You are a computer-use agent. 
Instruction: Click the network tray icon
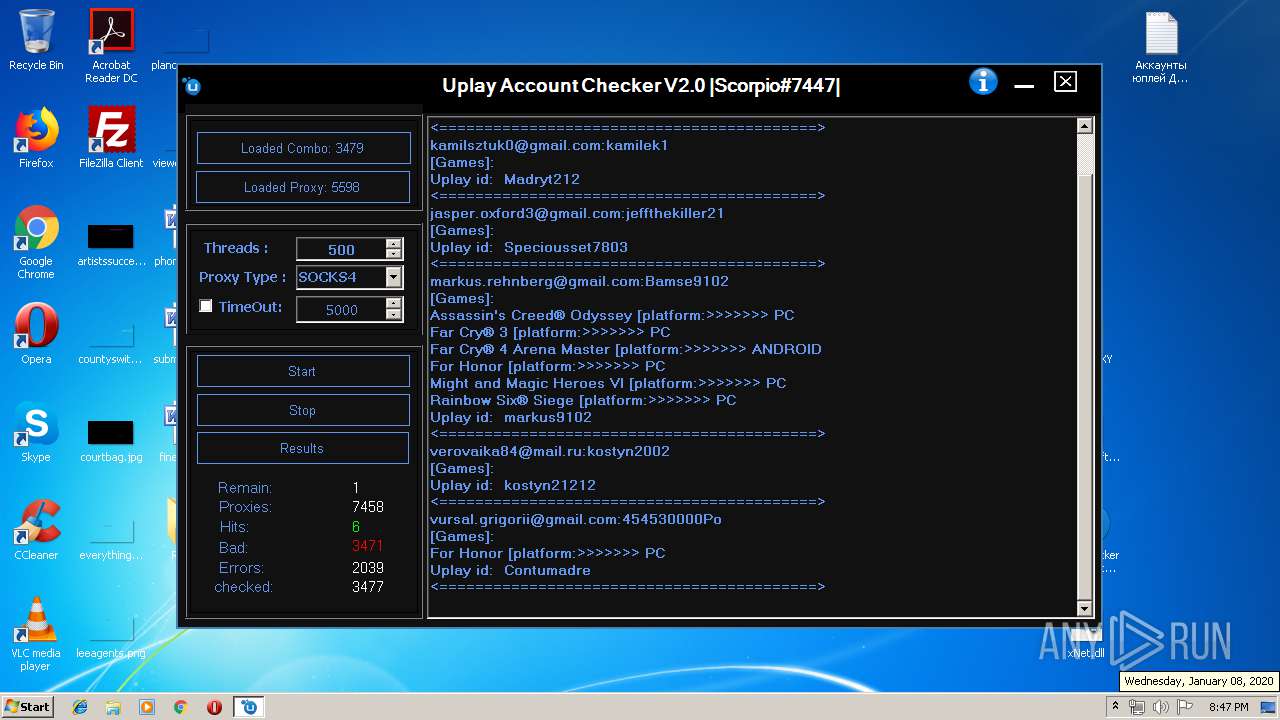pos(1137,707)
